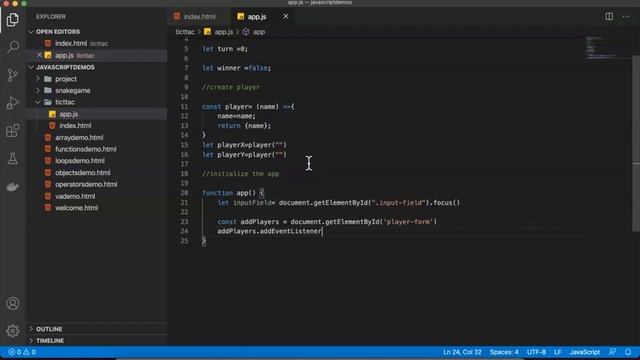Click line number 20 in gutter

point(184,193)
